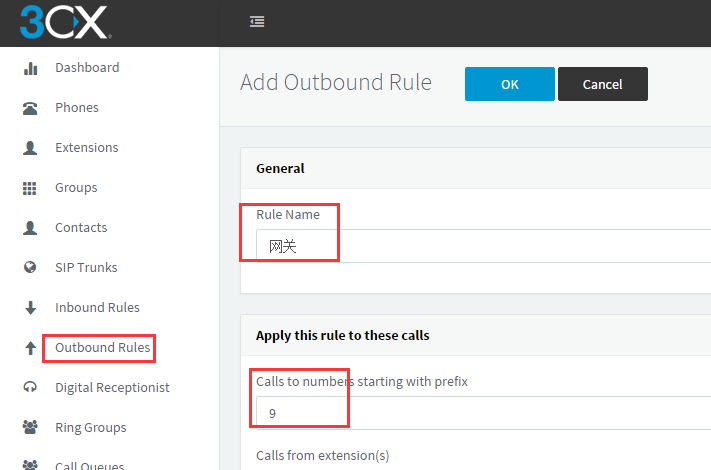711x470 pixels.
Task: Click the Add Outbound Rule heading
Action: [336, 82]
